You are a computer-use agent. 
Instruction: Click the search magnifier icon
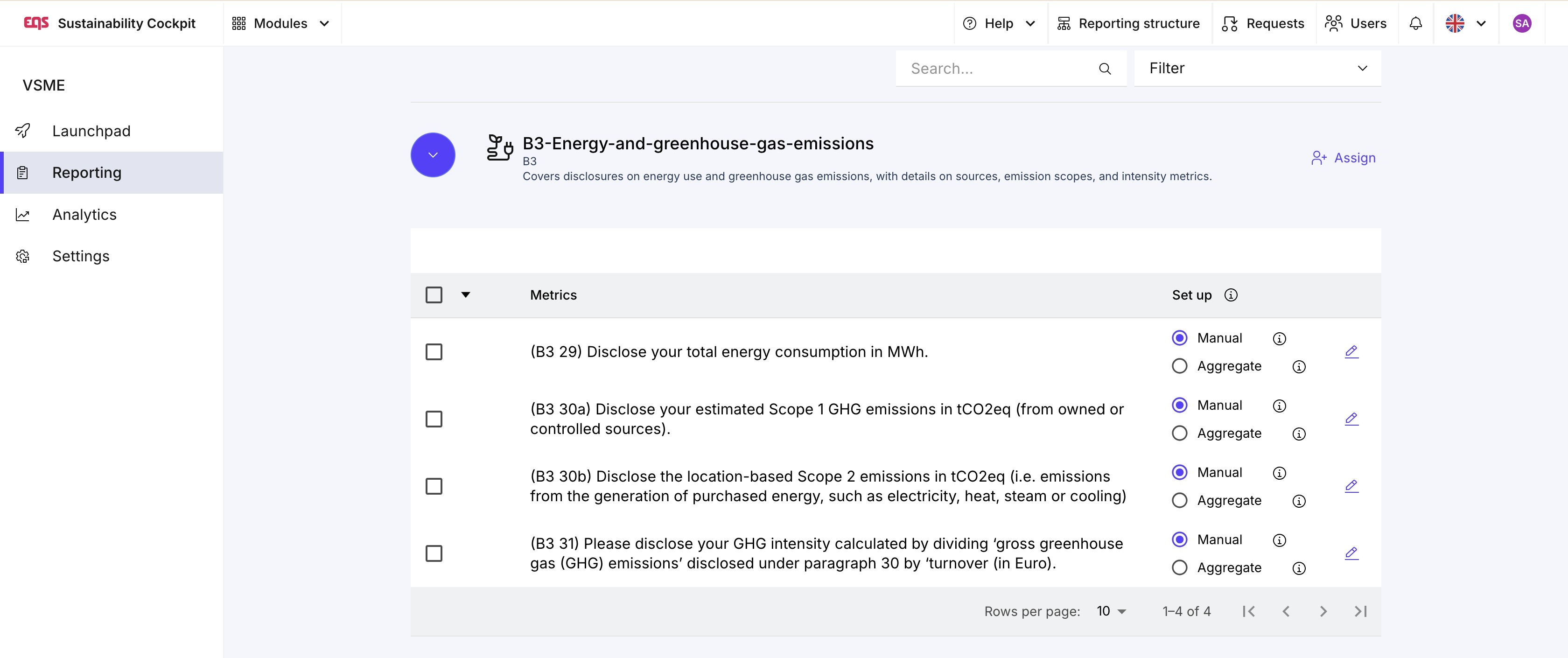(x=1105, y=69)
